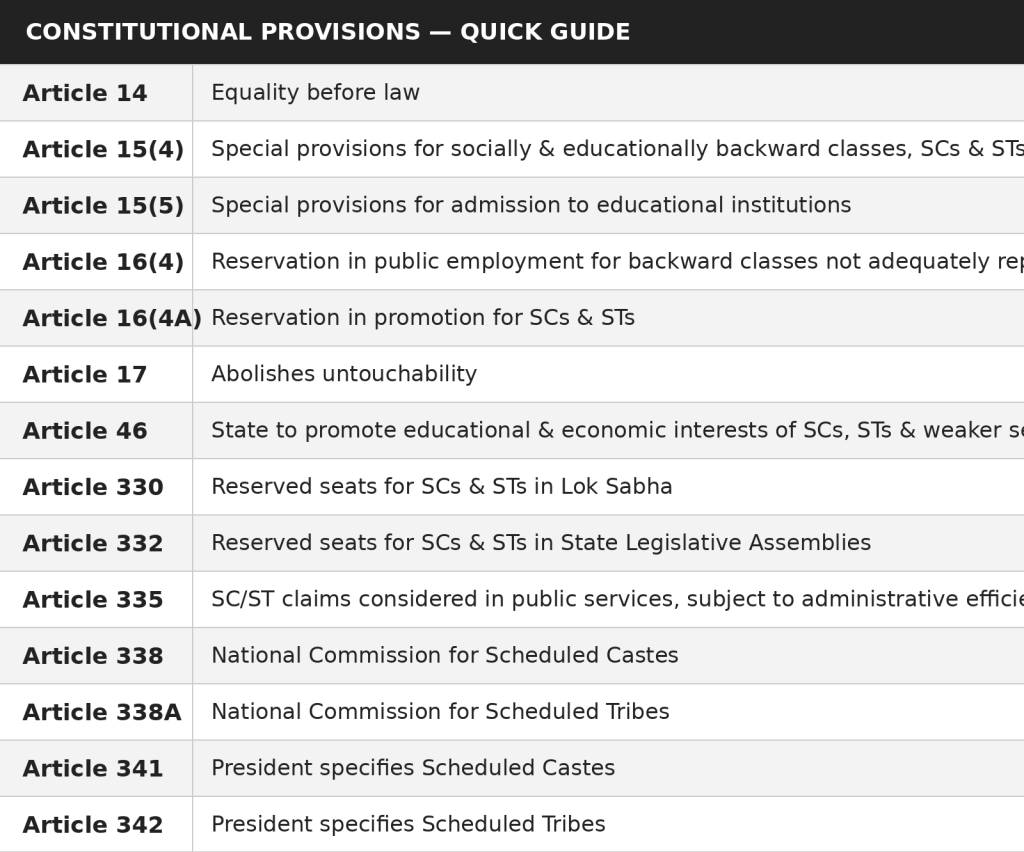Click the 'Constitutional Provisions — Quick Guide' header
Screen dimensions: 1024x852
[x=328, y=32]
